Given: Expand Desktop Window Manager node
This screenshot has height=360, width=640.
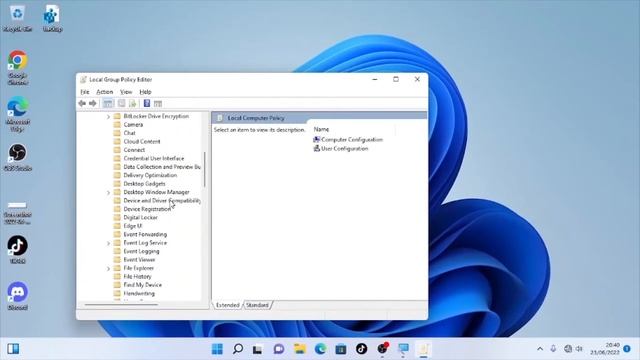Looking at the screenshot, I should point(108,193).
